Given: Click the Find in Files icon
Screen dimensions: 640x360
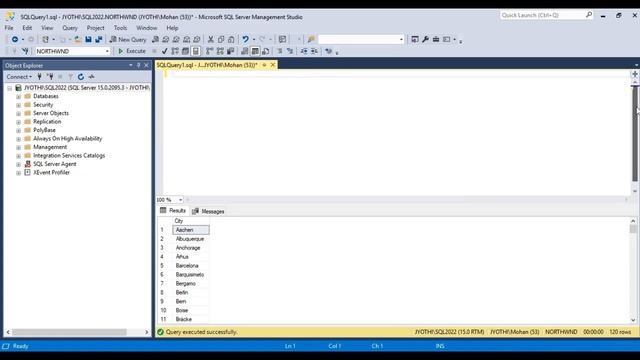Looking at the screenshot, I should pos(311,40).
